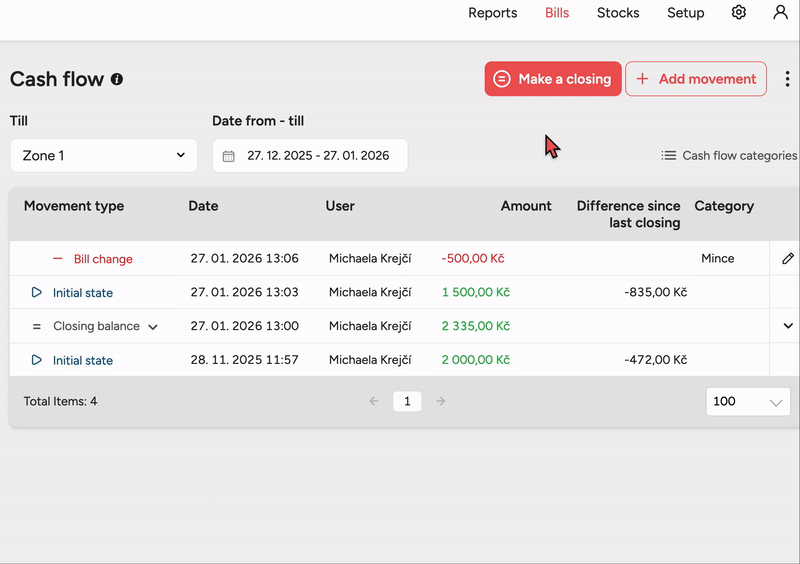Switch to the Stocks menu

(618, 13)
